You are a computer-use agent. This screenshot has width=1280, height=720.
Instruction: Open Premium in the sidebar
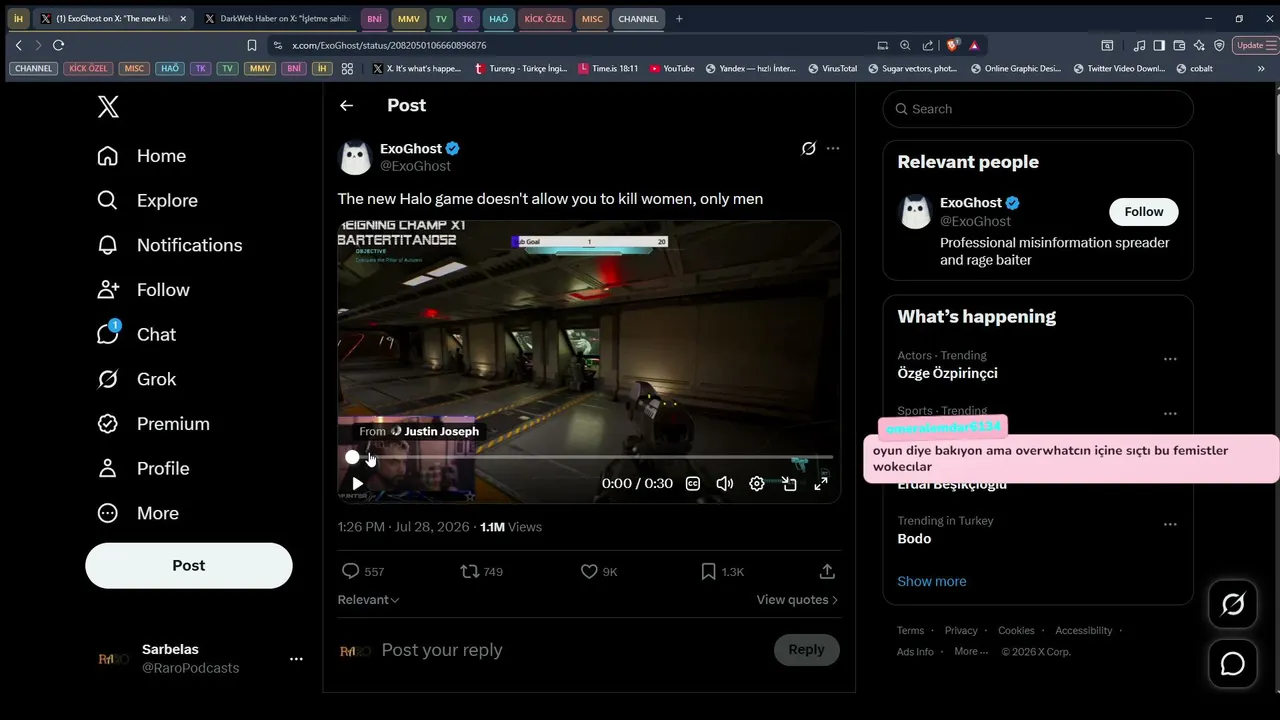153,424
